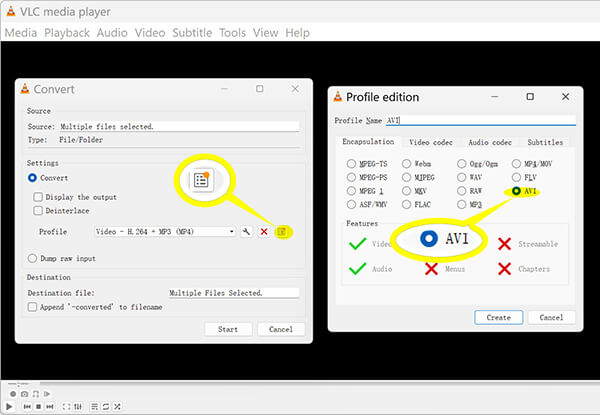Click the A-B loop icon
This screenshot has width=600, height=415.
(36, 394)
